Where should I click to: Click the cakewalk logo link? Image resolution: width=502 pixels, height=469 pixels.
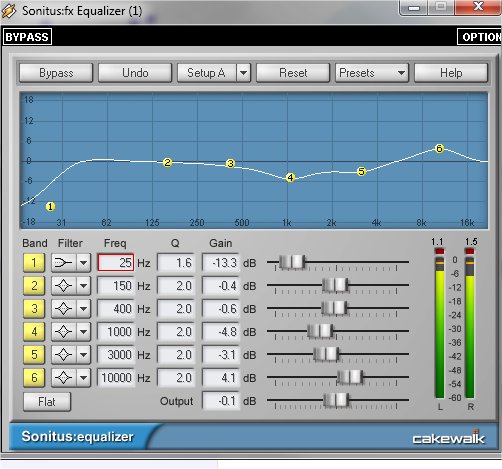tap(448, 438)
